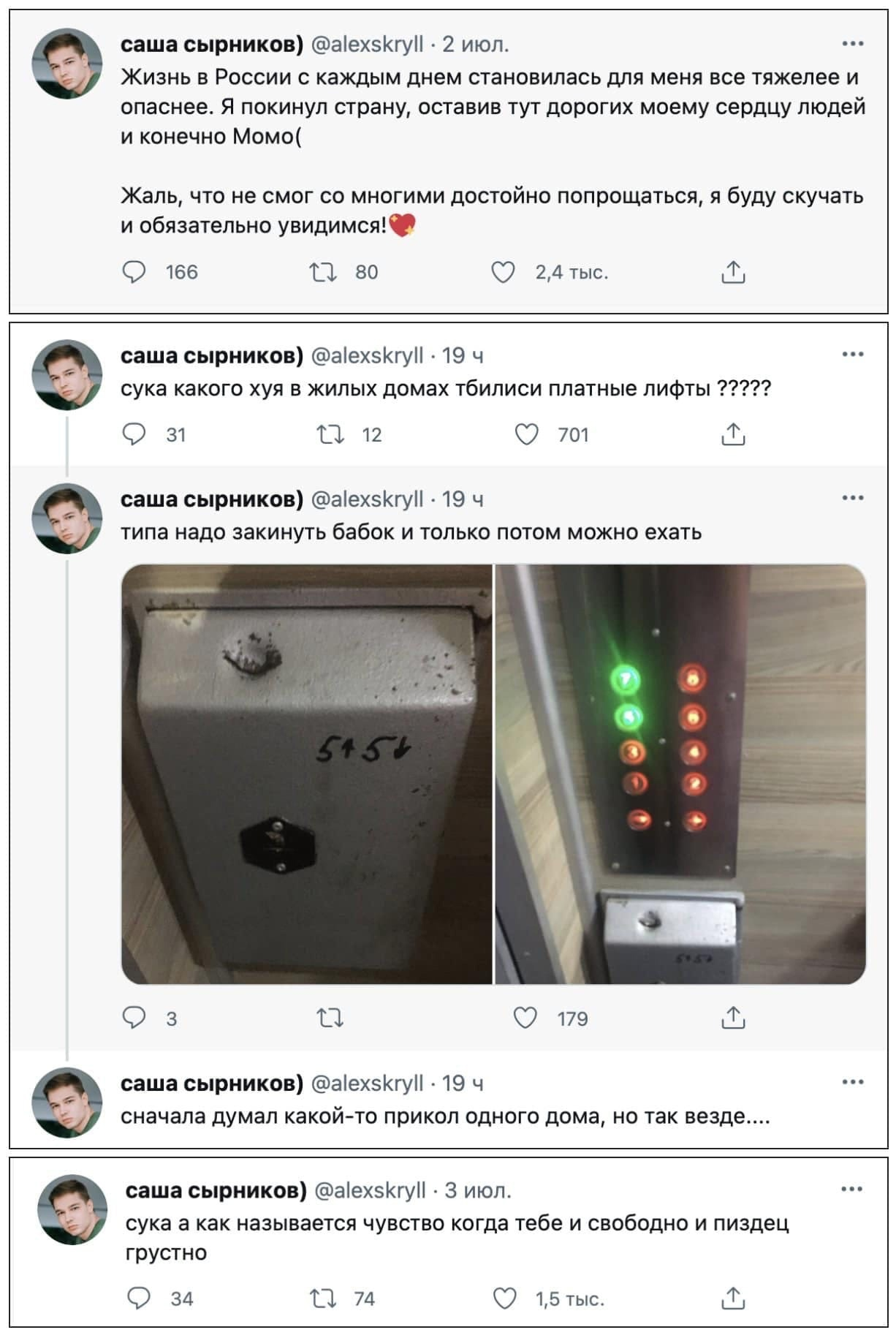896x1338 pixels.
Task: Open the coin box photo on the left
Action: tap(307, 774)
